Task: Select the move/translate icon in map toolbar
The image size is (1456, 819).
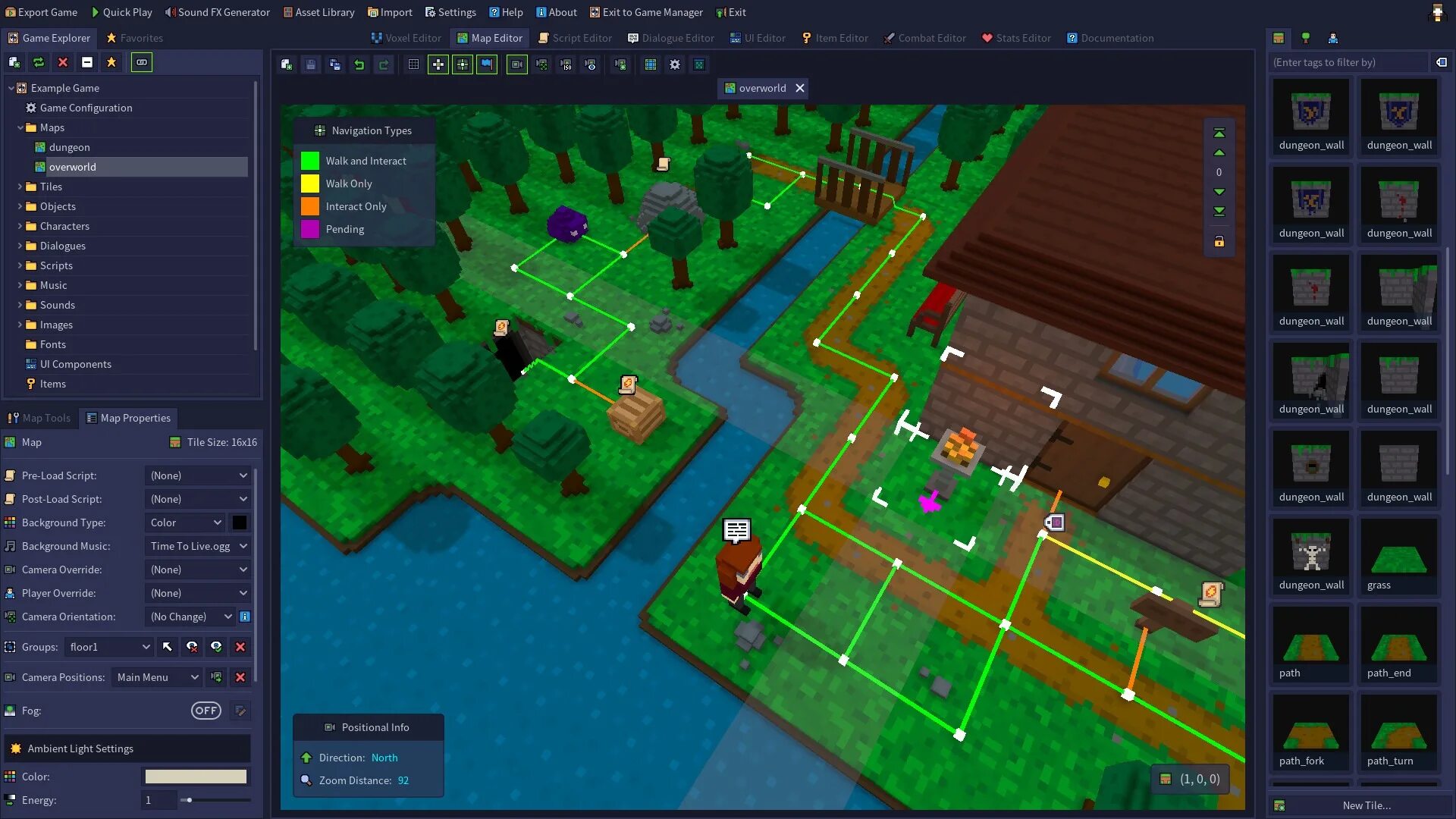Action: 437,64
